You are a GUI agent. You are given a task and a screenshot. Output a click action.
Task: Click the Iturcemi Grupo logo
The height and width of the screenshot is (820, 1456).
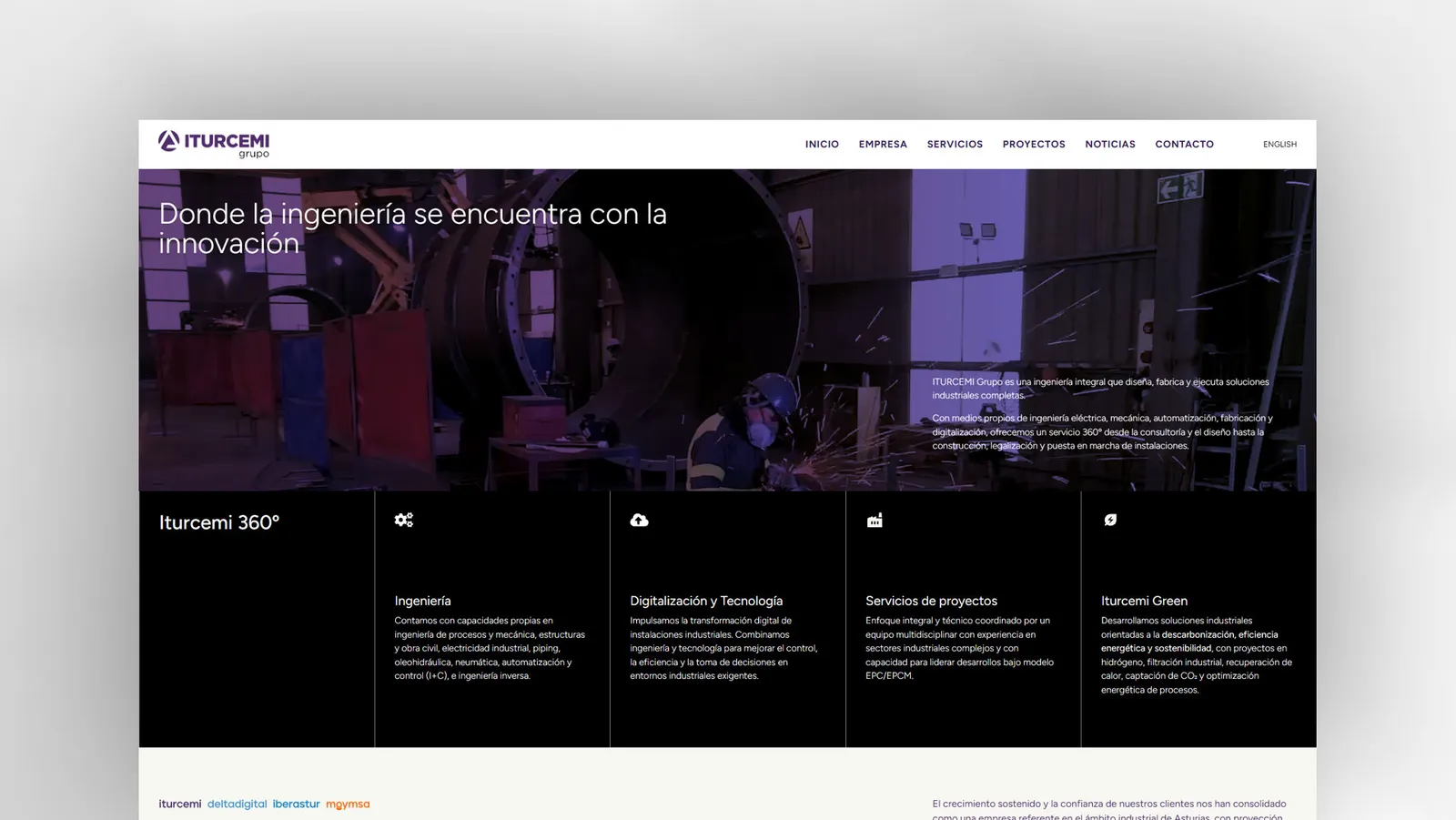click(214, 144)
